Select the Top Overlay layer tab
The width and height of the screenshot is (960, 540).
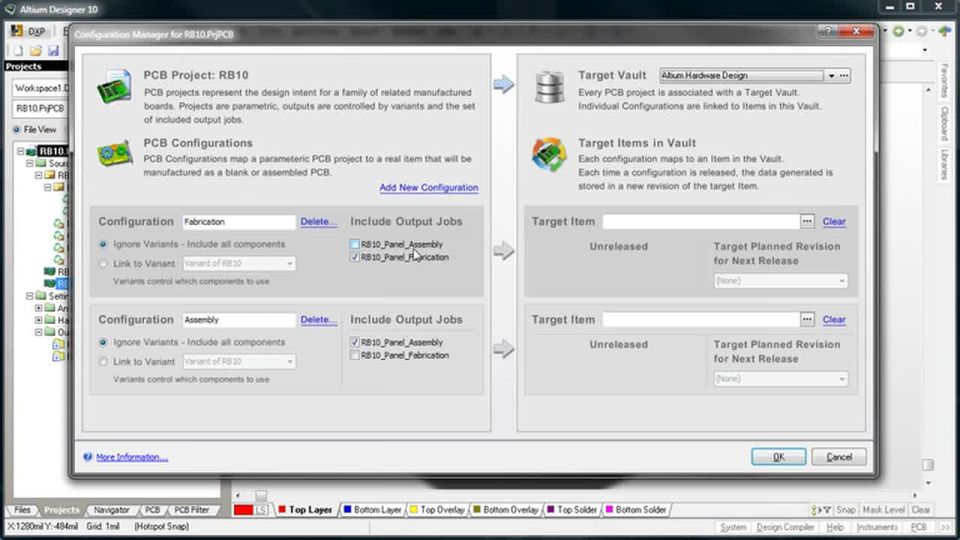coord(437,509)
